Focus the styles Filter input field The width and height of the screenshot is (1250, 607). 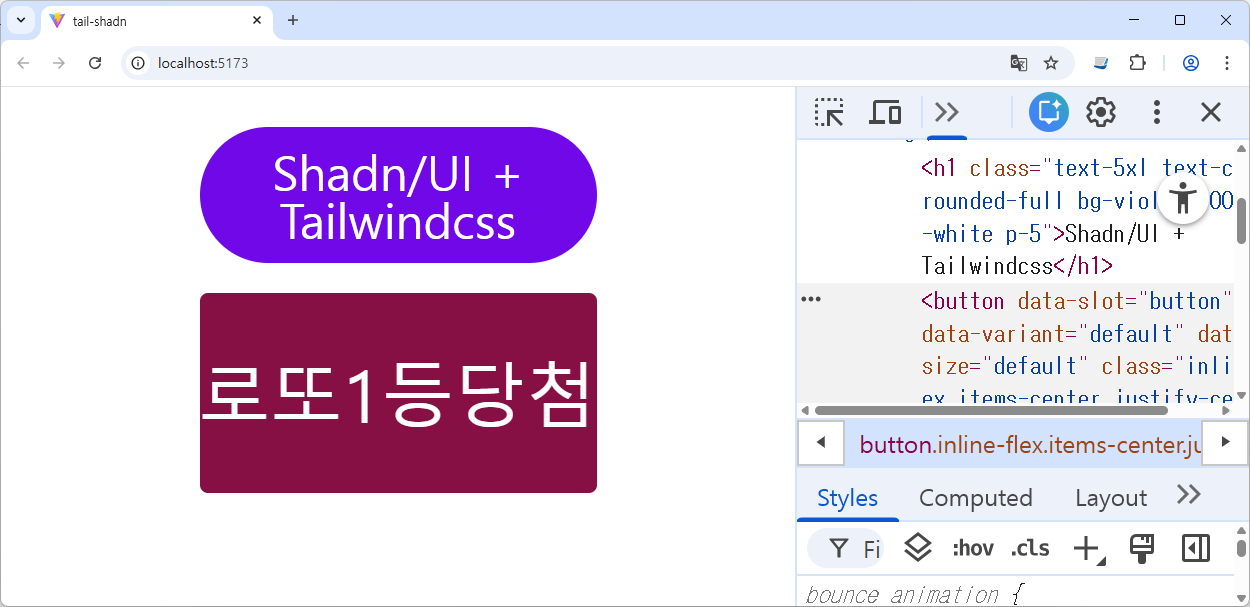pos(847,548)
